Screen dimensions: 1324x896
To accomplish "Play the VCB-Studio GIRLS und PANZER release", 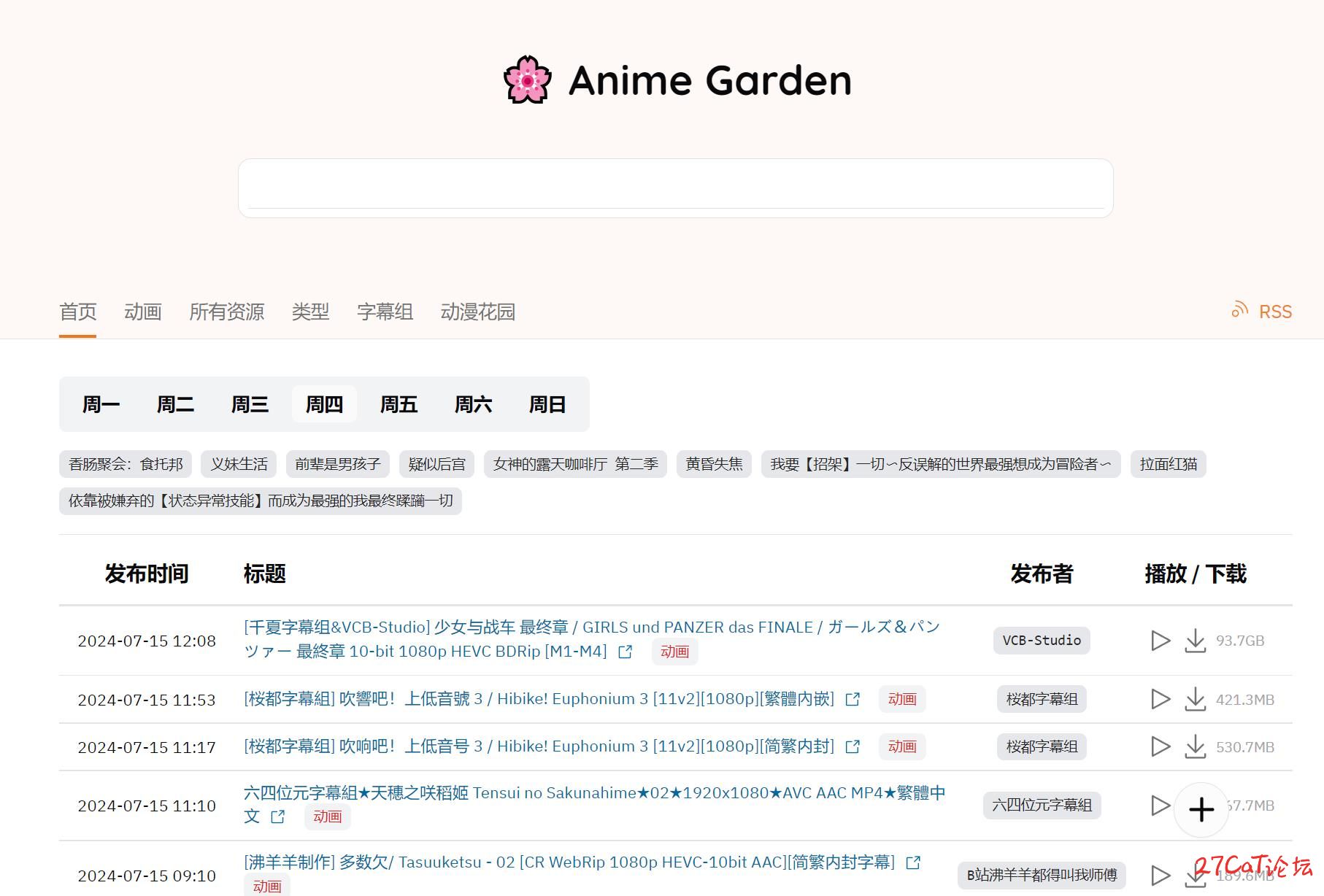I will pos(1160,641).
